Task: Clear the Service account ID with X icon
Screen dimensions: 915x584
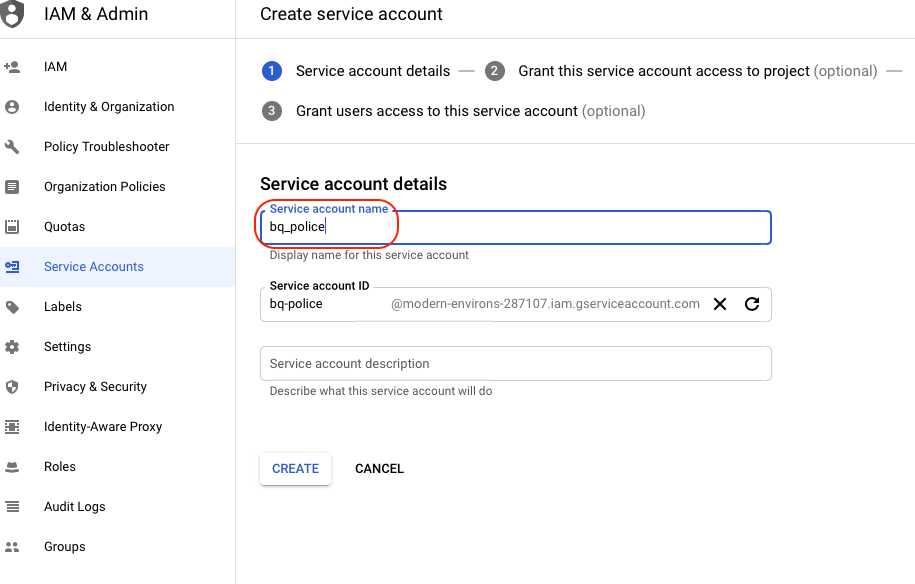Action: [x=719, y=304]
